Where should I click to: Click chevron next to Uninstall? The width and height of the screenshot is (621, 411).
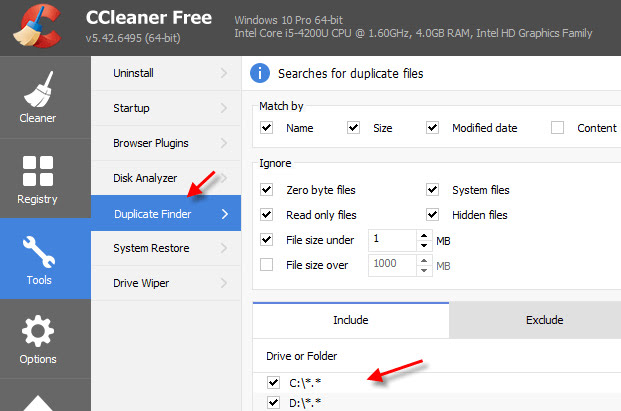(x=224, y=73)
